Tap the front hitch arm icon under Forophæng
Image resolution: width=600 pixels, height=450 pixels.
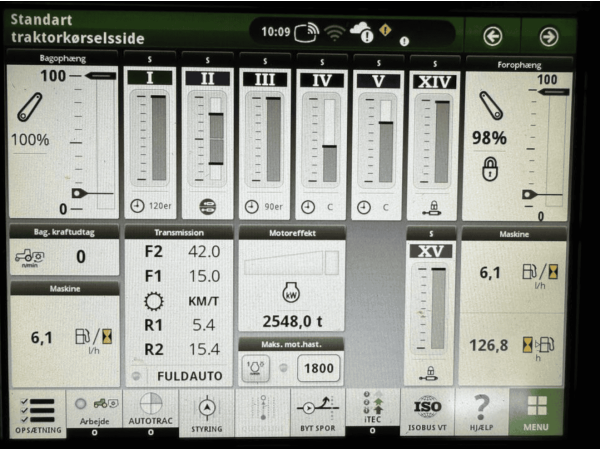point(491,105)
